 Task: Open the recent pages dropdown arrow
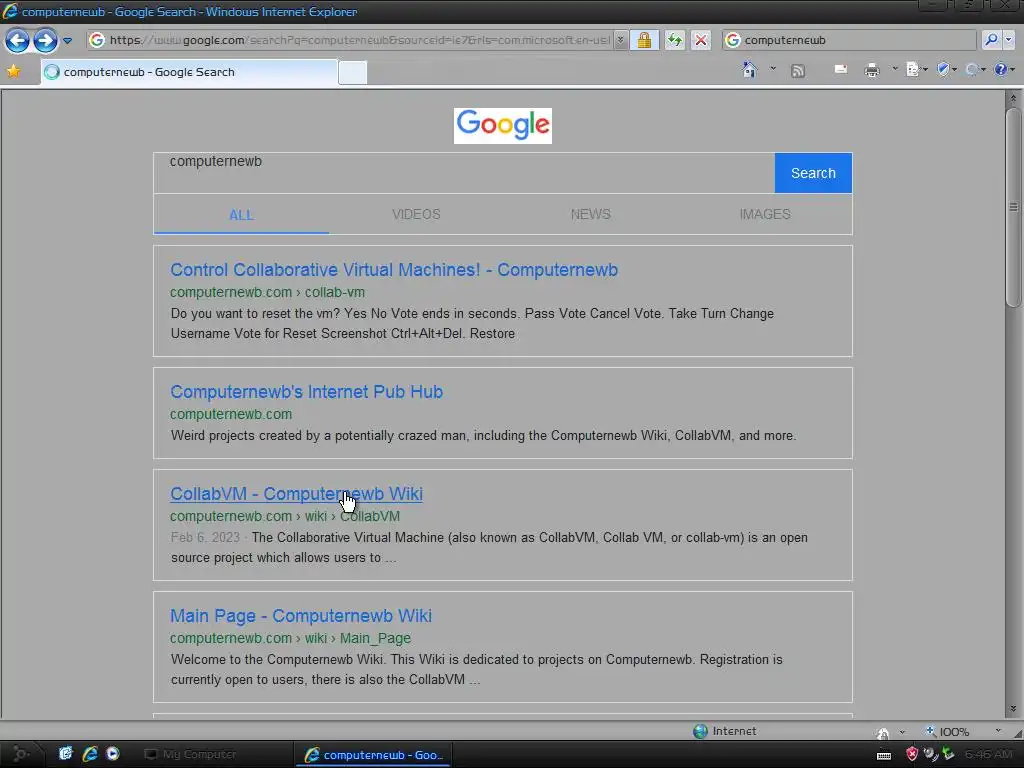67,40
